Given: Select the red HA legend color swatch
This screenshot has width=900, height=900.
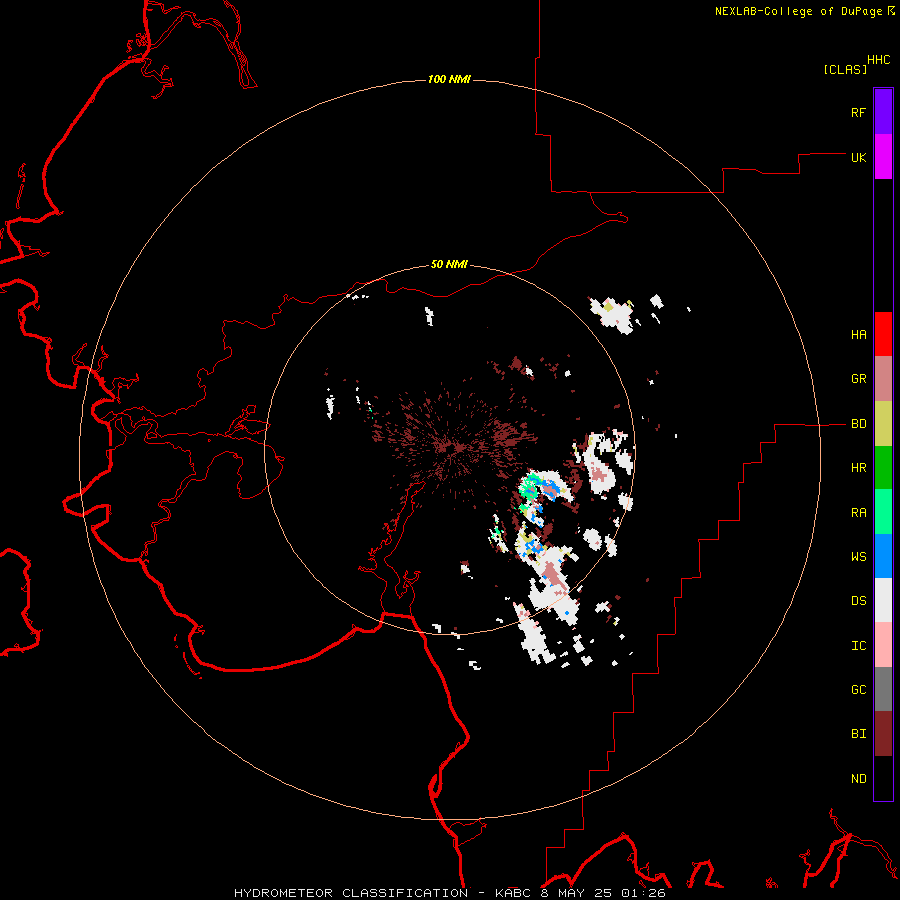Looking at the screenshot, I should (883, 334).
